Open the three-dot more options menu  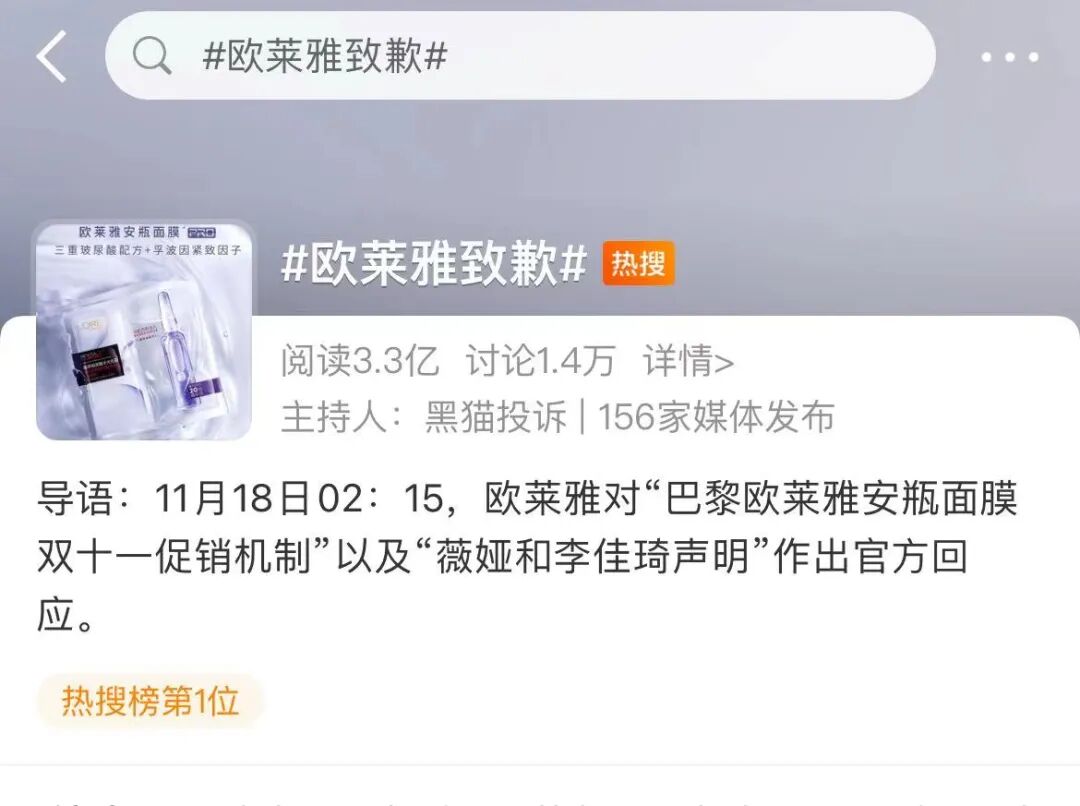click(1010, 57)
